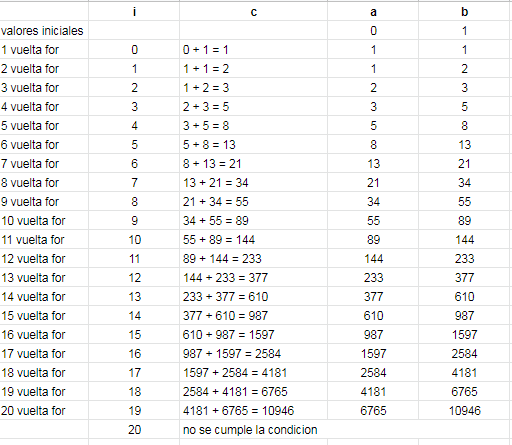Select the cell '1 + 2 = 3'
Screen dimensions: 512x445
pos(253,87)
